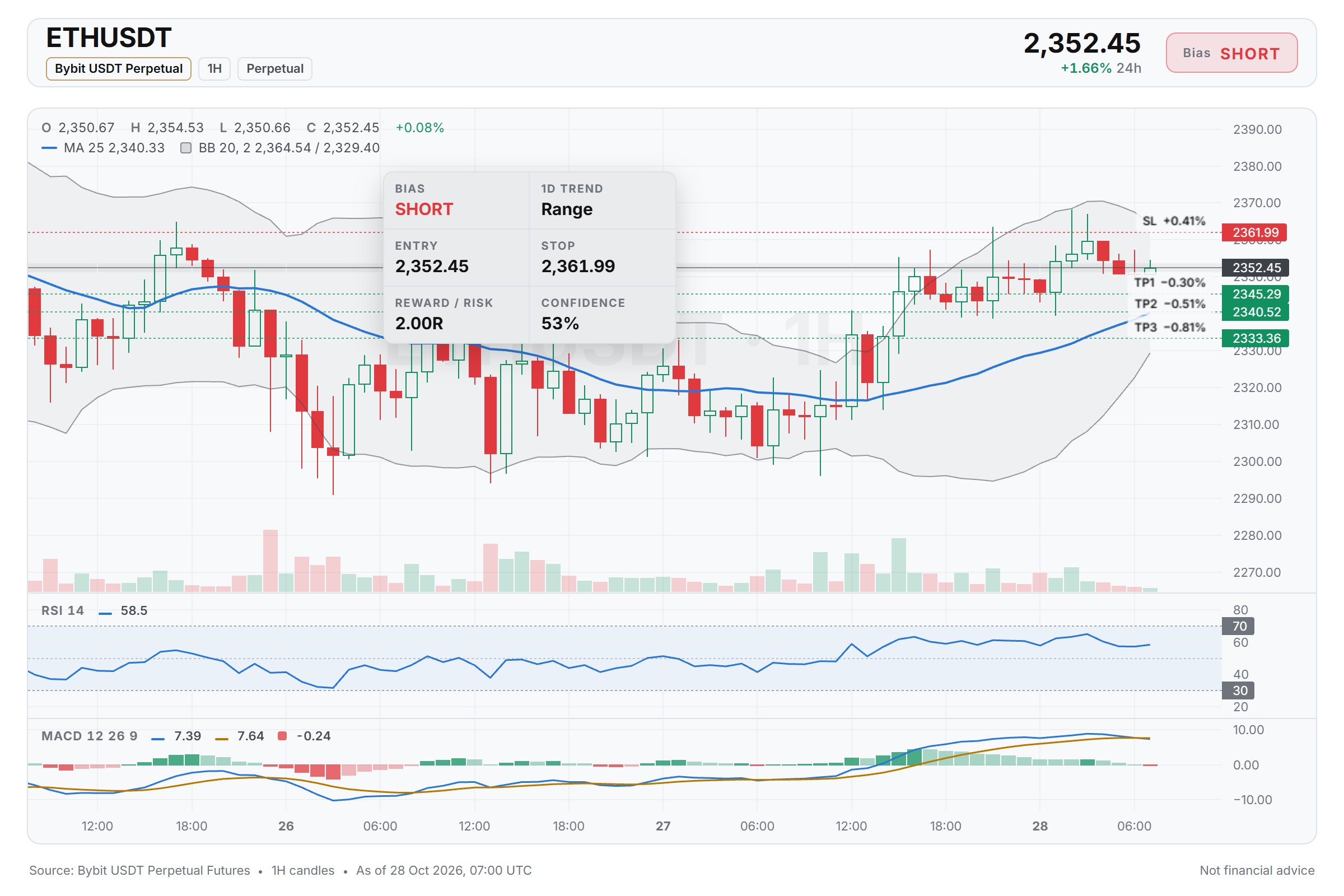This screenshot has height=896, width=1344.
Task: Click the 1D TREND Range value
Action: (566, 209)
